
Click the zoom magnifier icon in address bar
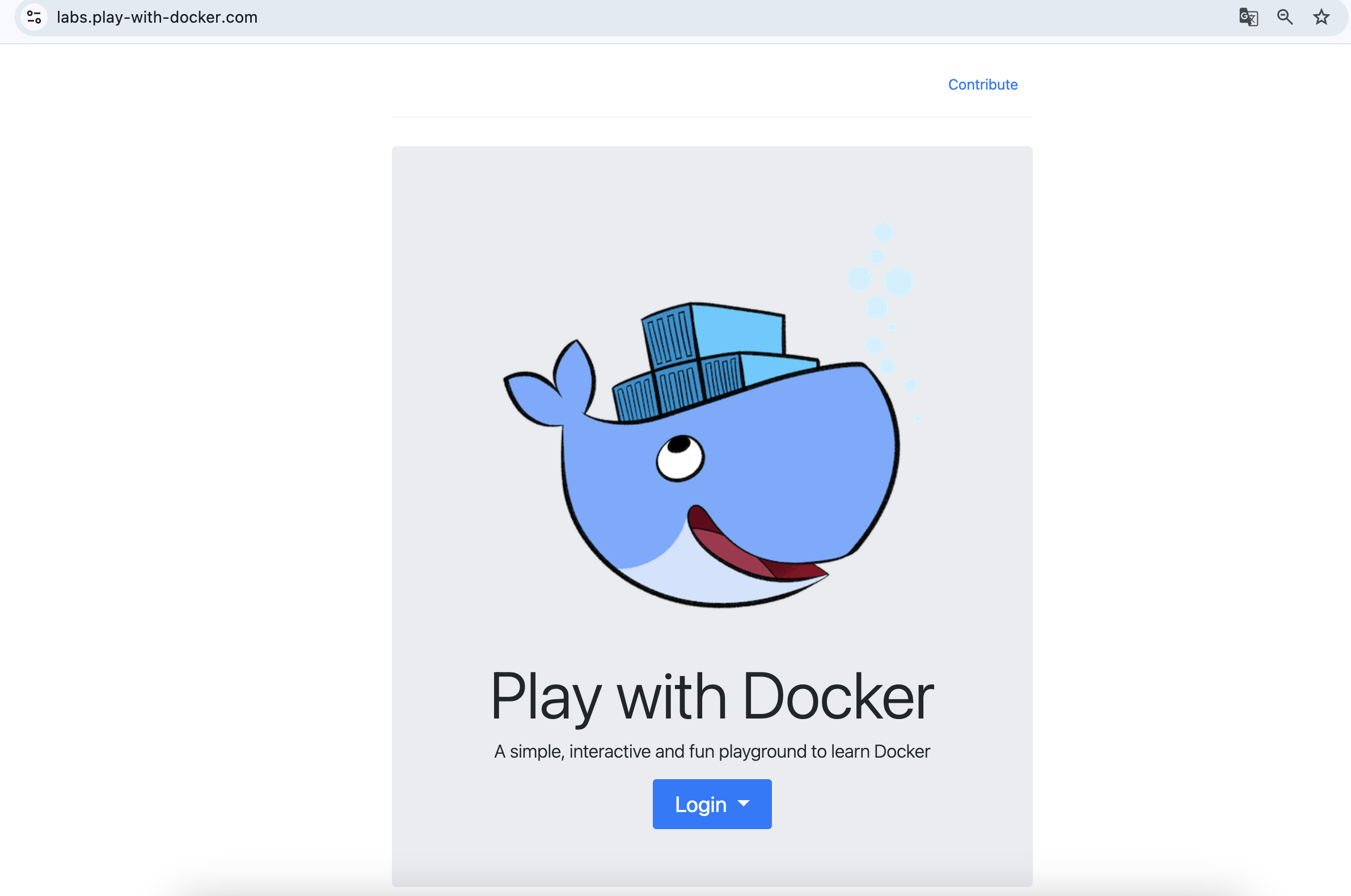click(x=1285, y=17)
